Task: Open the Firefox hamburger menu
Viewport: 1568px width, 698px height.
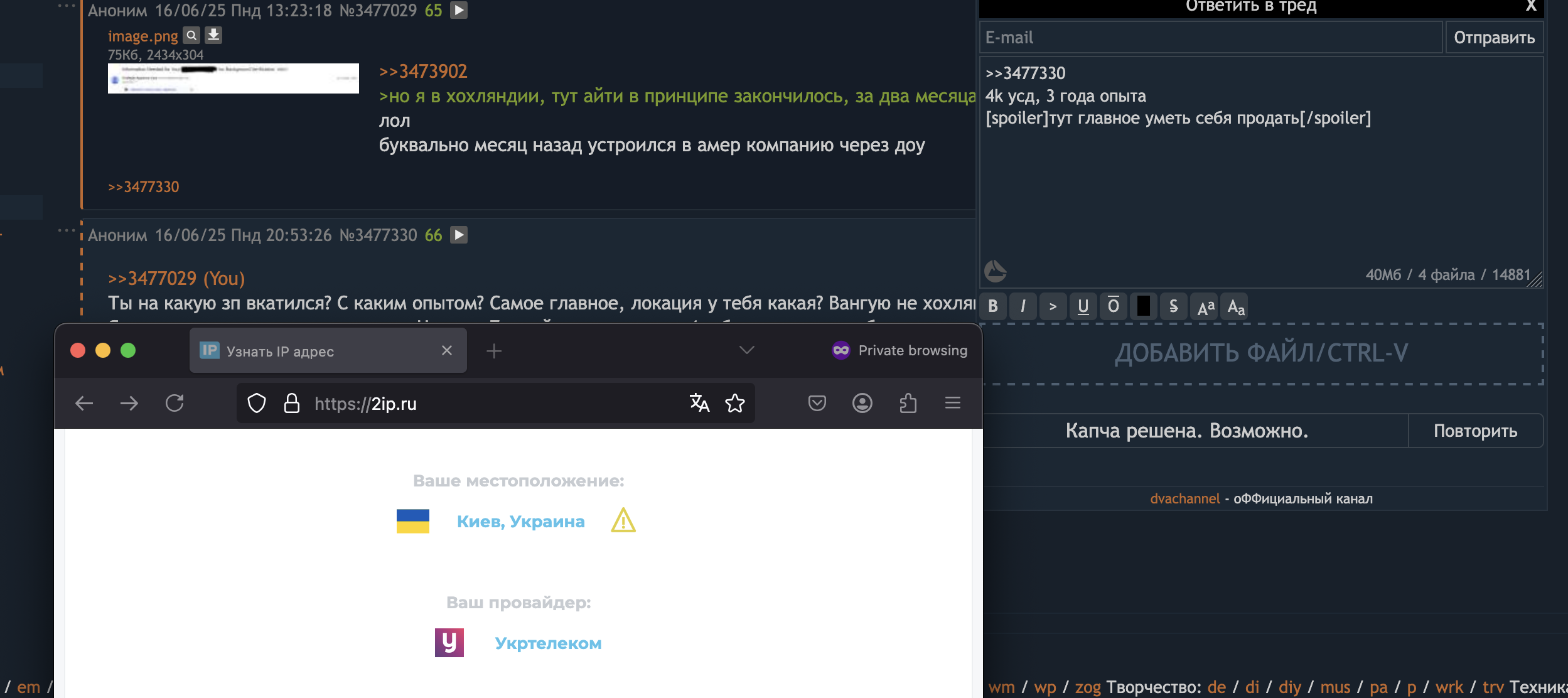Action: [952, 403]
